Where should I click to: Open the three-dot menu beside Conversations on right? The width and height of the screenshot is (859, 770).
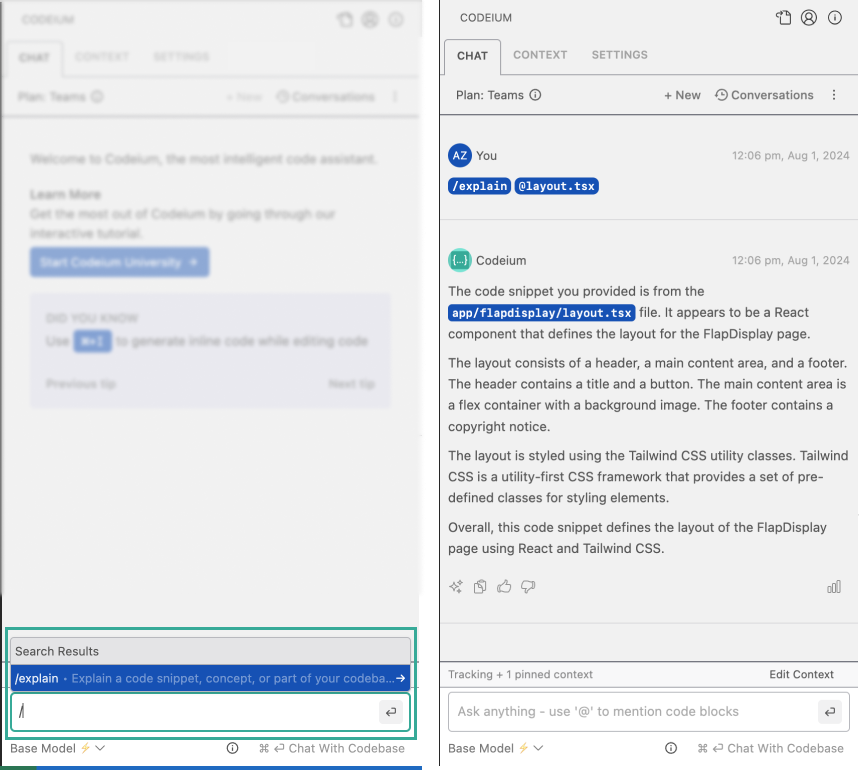coord(834,95)
